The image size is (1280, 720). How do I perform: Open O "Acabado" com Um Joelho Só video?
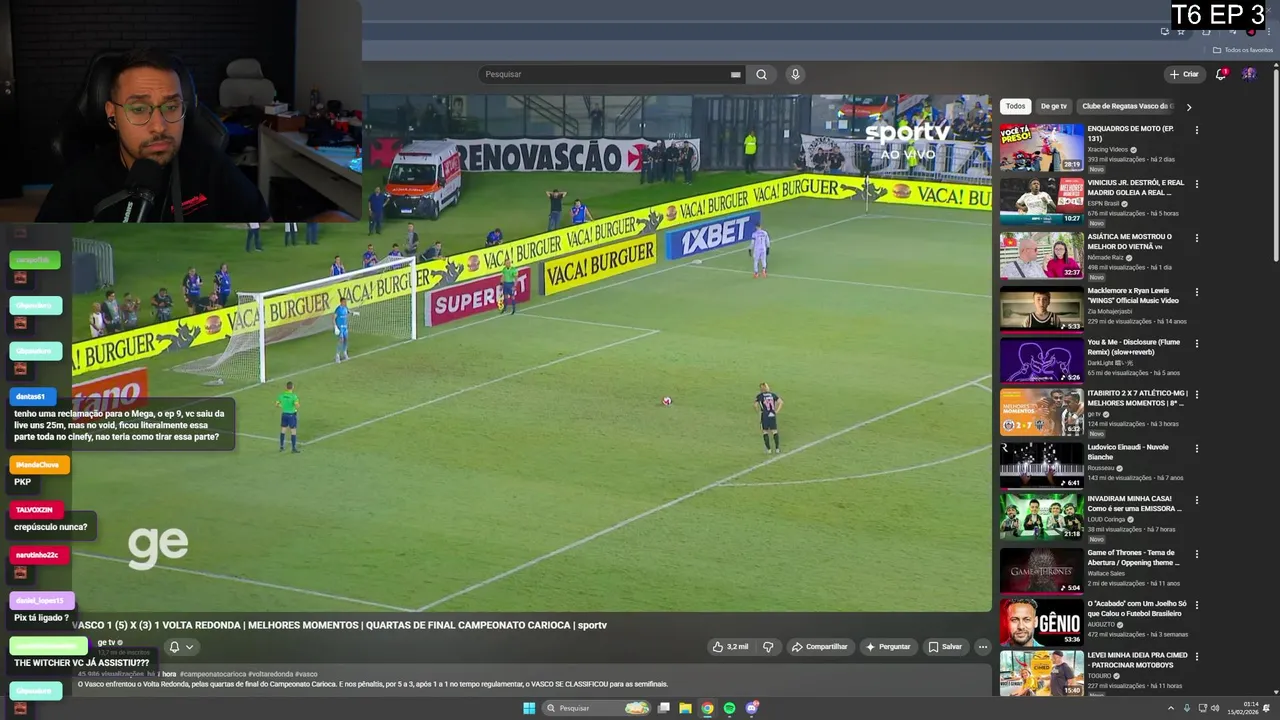1042,621
